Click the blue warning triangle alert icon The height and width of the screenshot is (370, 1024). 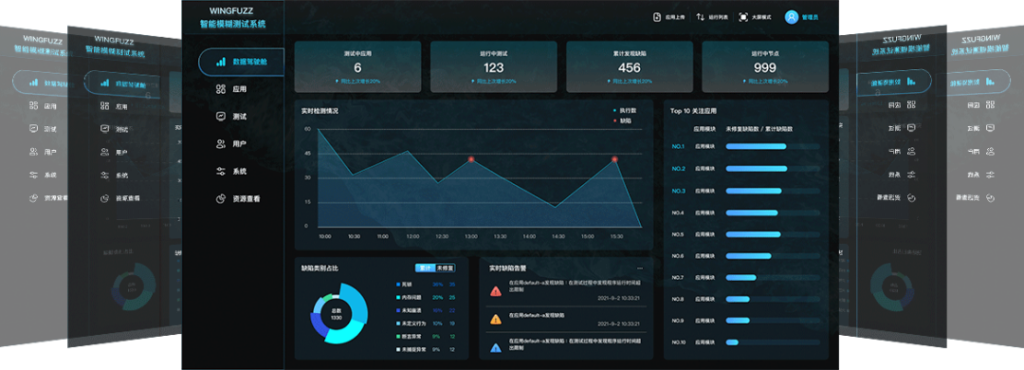click(496, 347)
